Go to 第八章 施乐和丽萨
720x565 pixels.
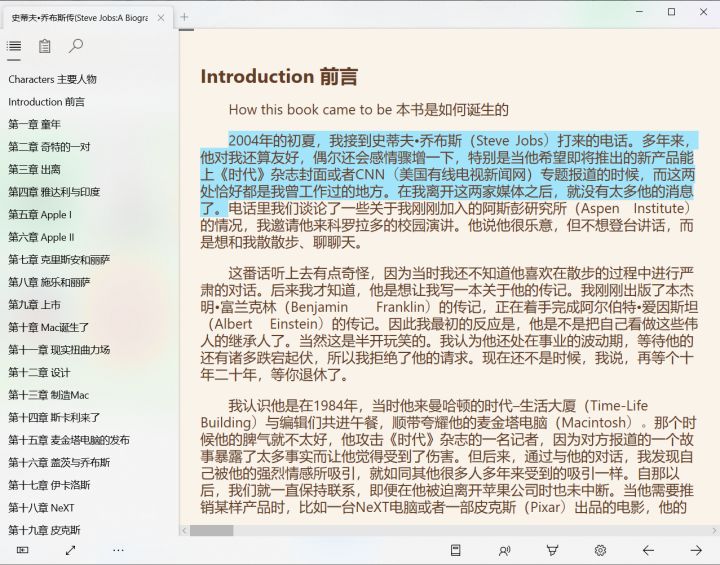[x=49, y=282]
